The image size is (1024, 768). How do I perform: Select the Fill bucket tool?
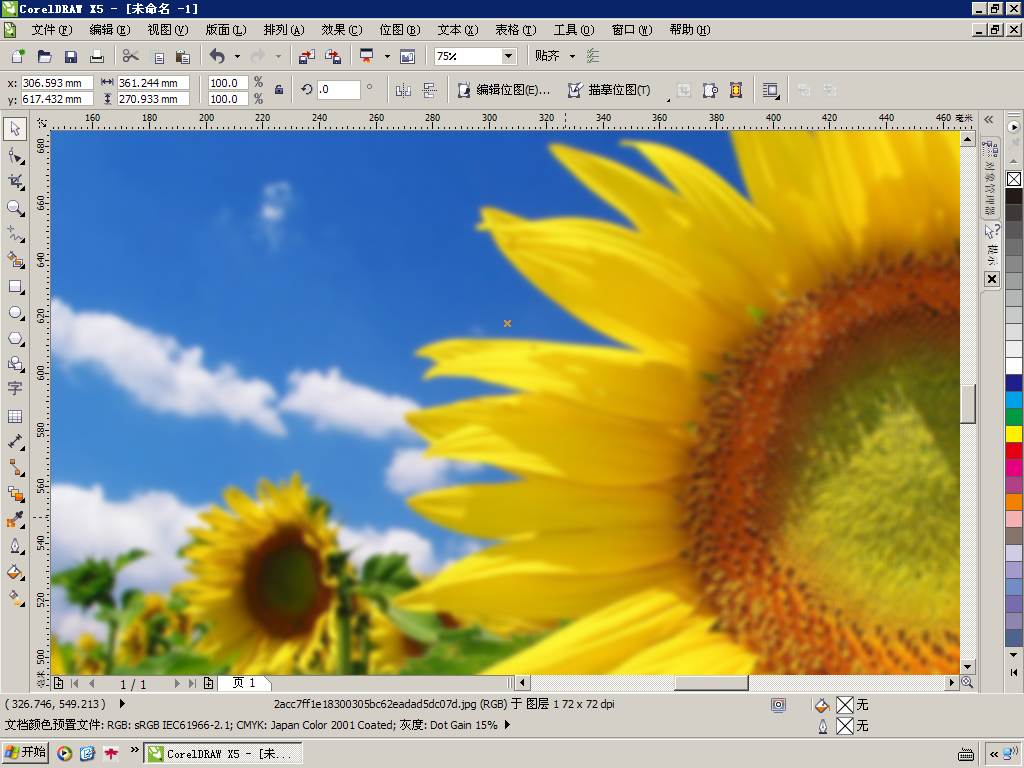(x=15, y=573)
